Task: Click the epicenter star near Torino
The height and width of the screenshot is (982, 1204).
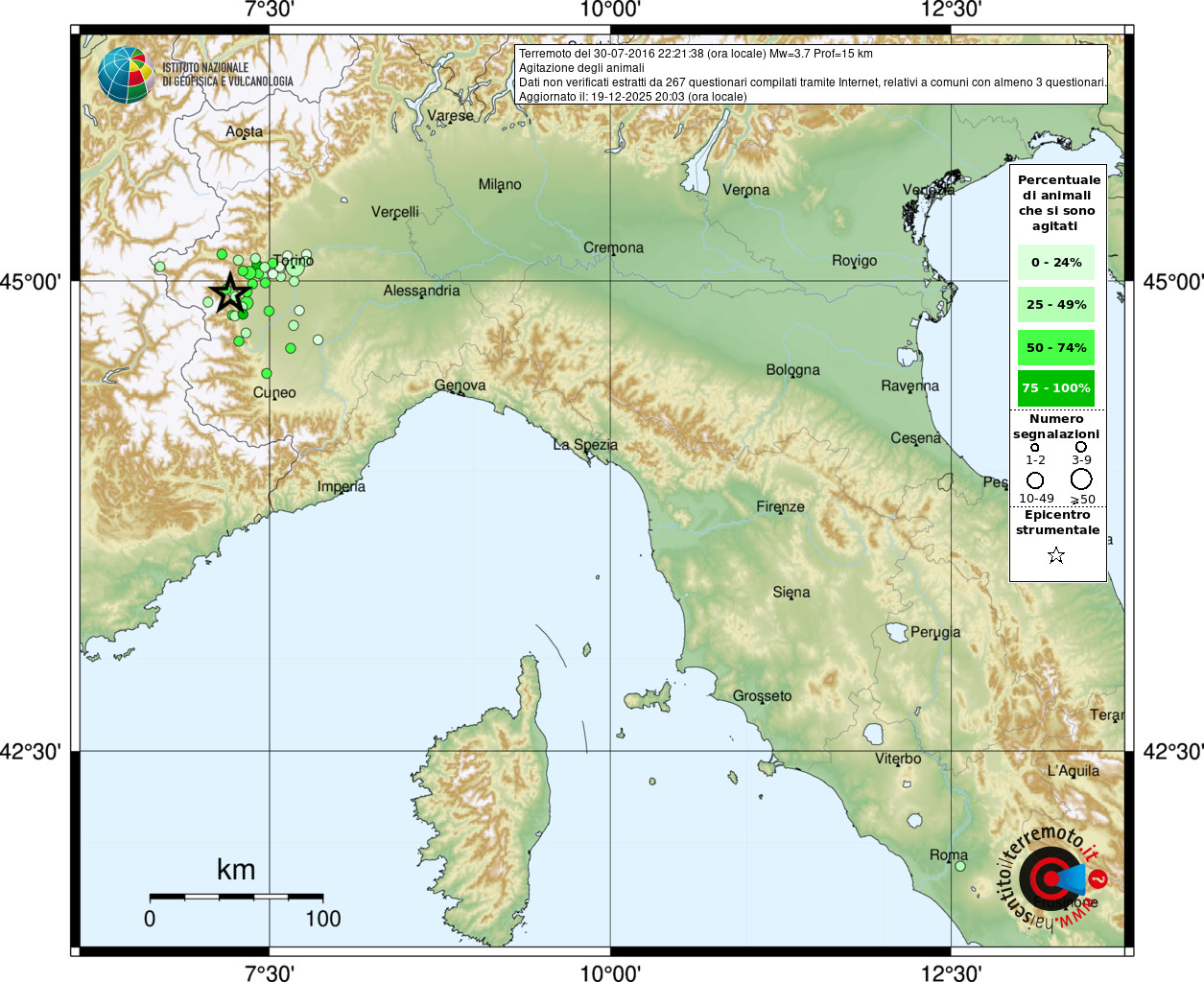Action: [229, 292]
